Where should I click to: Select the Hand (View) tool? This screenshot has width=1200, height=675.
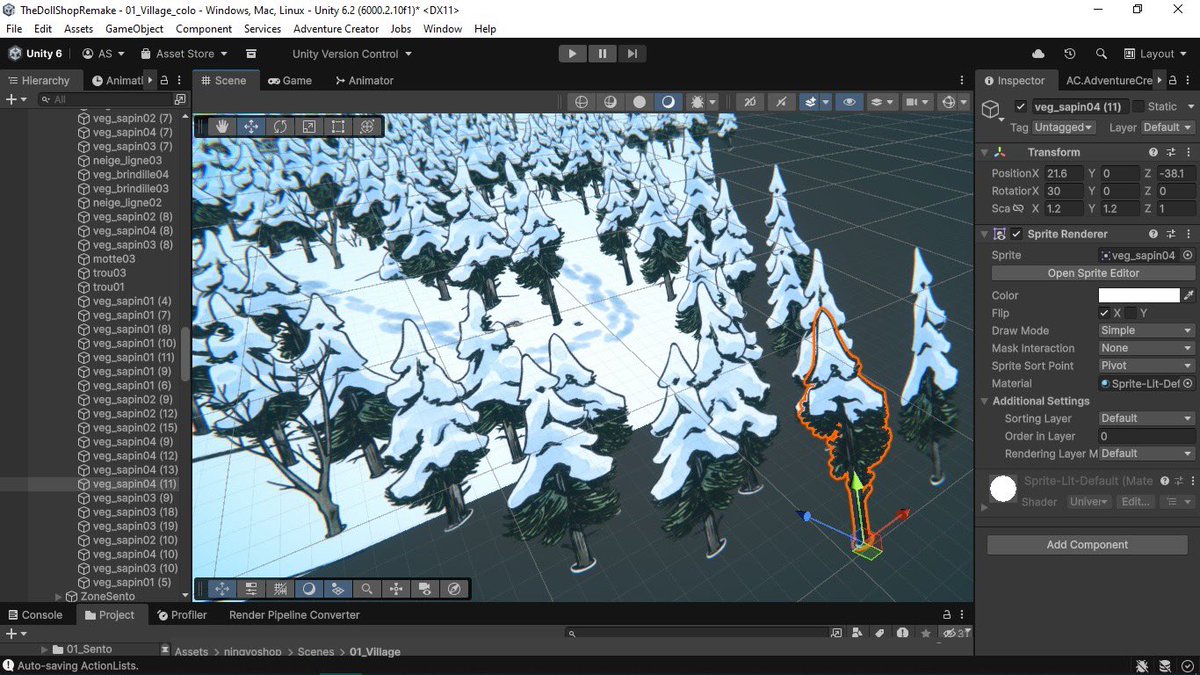[222, 126]
